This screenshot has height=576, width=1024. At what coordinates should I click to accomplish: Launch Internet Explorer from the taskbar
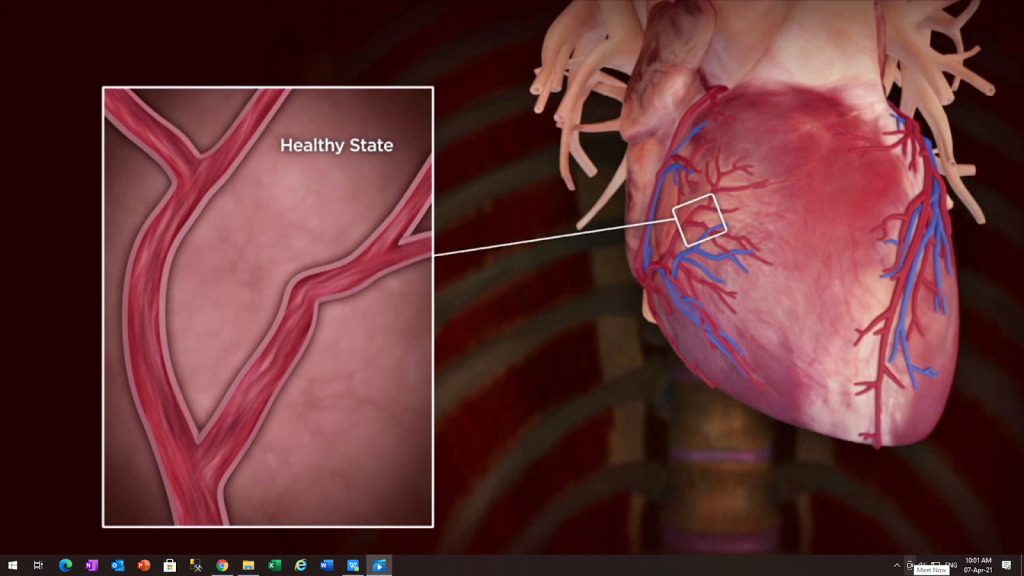pyautogui.click(x=300, y=566)
